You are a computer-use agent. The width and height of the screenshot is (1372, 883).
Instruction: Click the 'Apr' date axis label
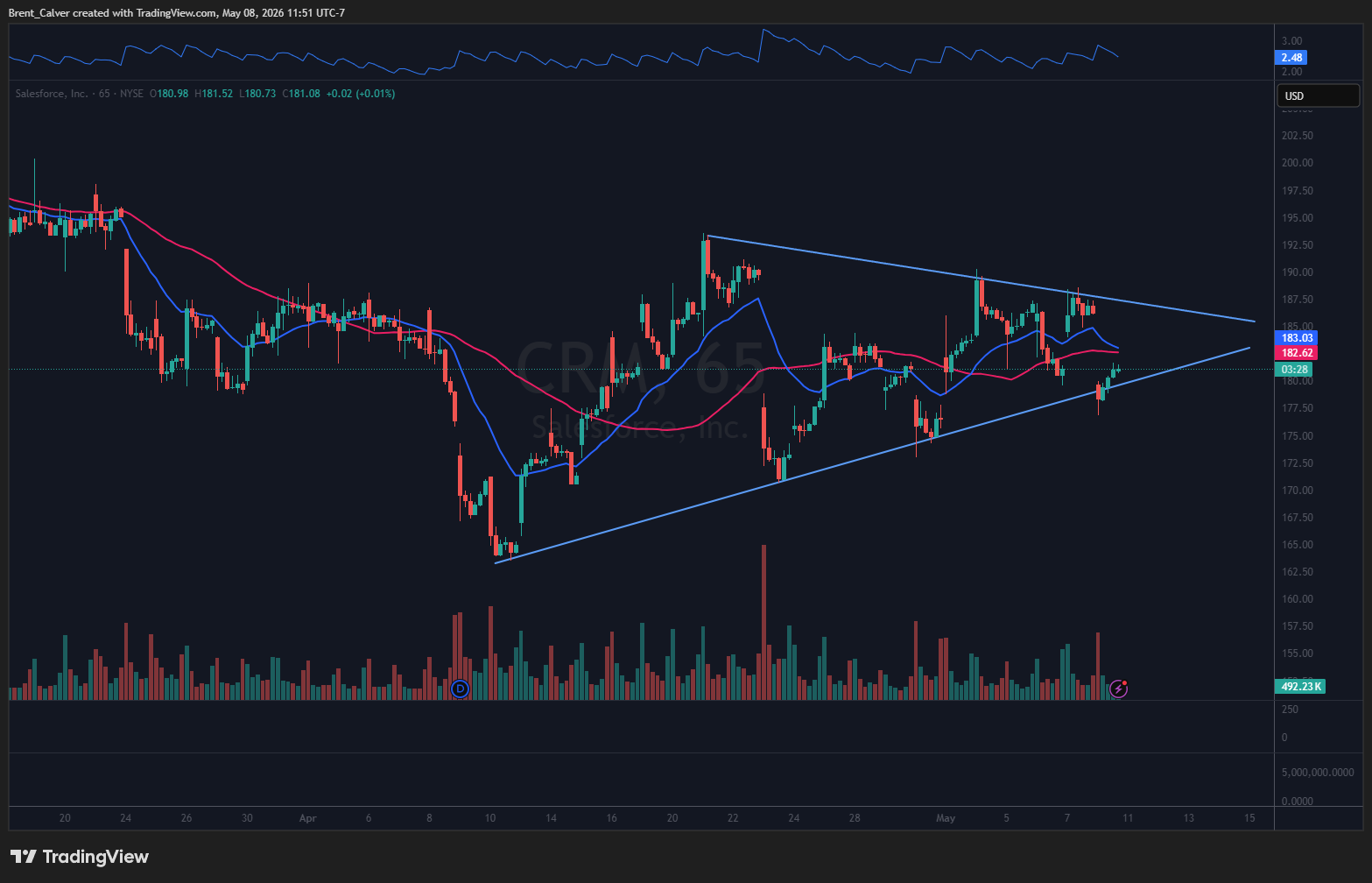point(307,819)
